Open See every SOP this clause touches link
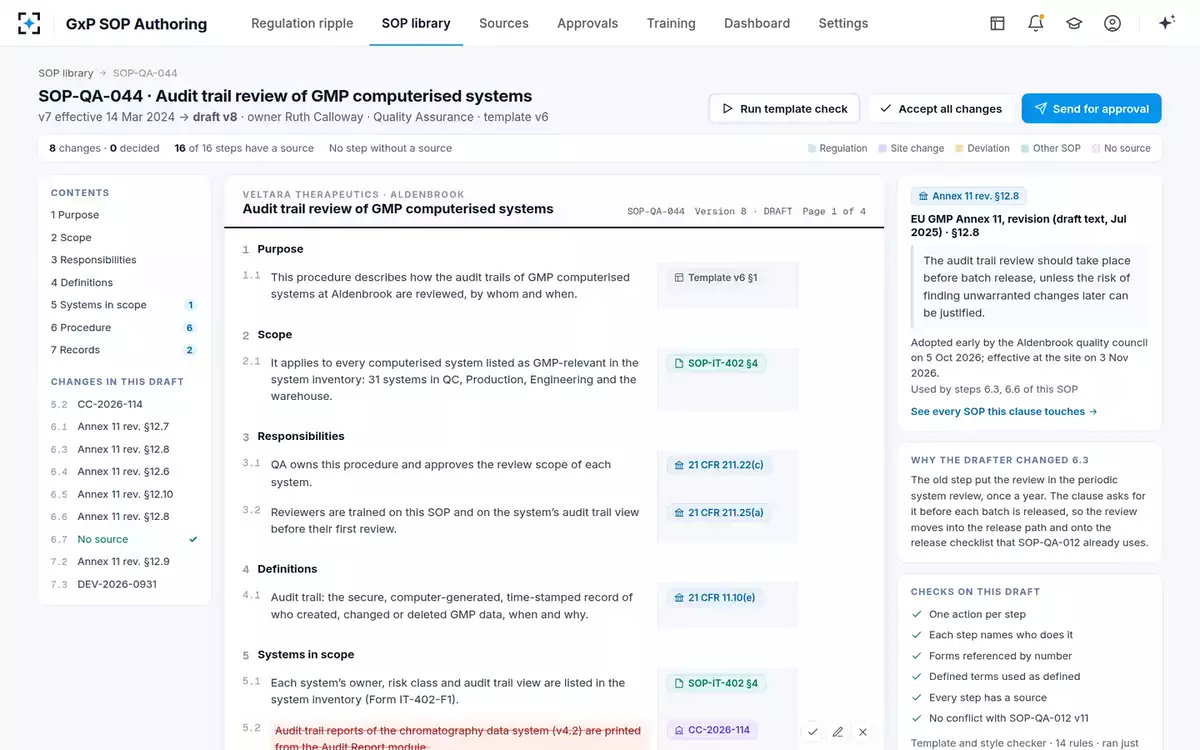Image resolution: width=1200 pixels, height=750 pixels. (1004, 411)
